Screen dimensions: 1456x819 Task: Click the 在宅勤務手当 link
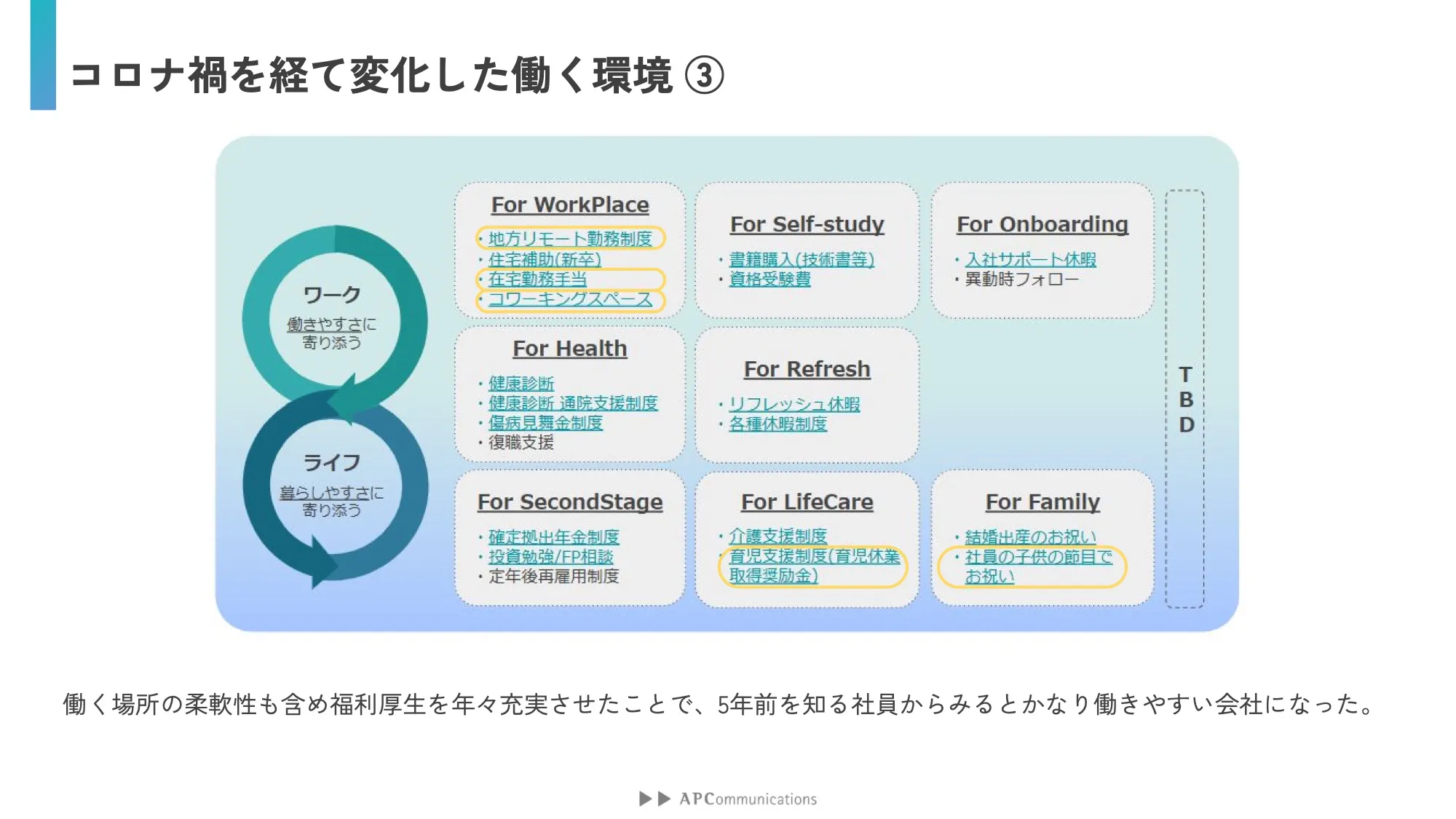pos(537,279)
